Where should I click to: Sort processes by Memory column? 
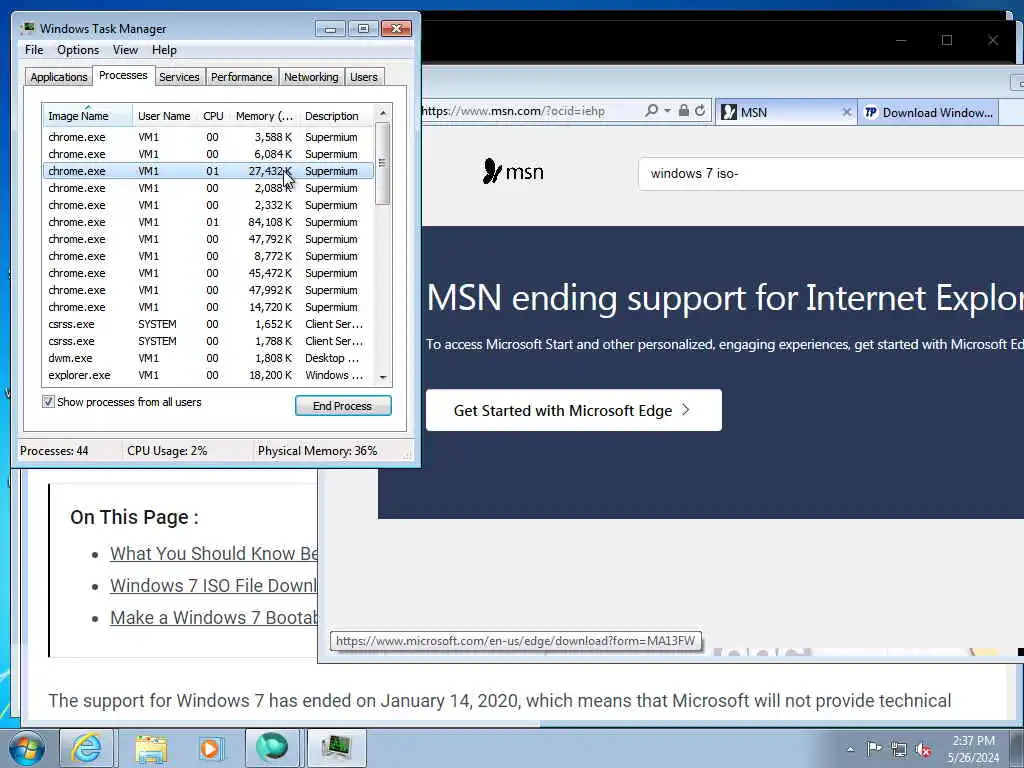pyautogui.click(x=264, y=116)
